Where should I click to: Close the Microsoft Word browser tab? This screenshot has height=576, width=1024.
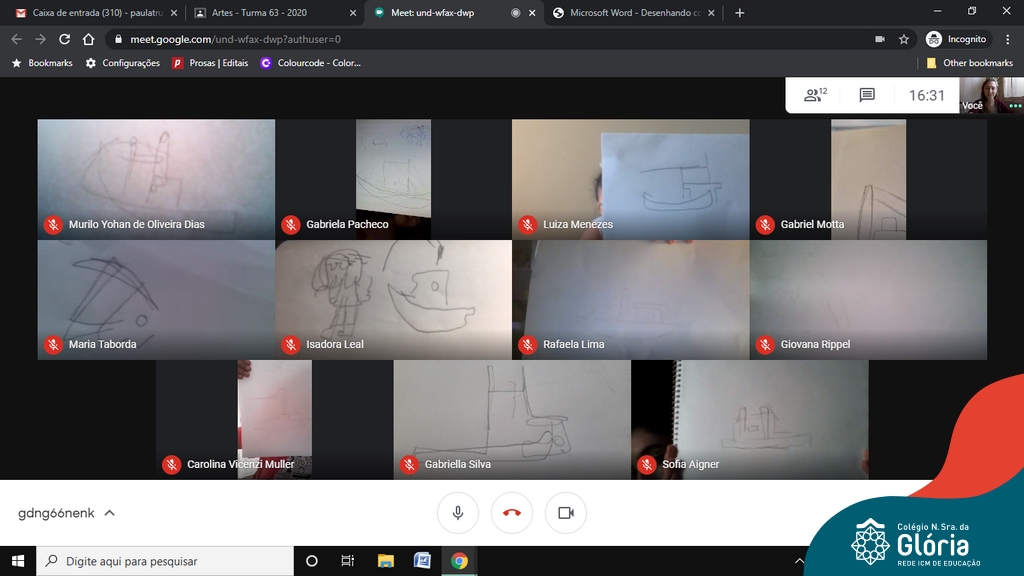tap(711, 13)
